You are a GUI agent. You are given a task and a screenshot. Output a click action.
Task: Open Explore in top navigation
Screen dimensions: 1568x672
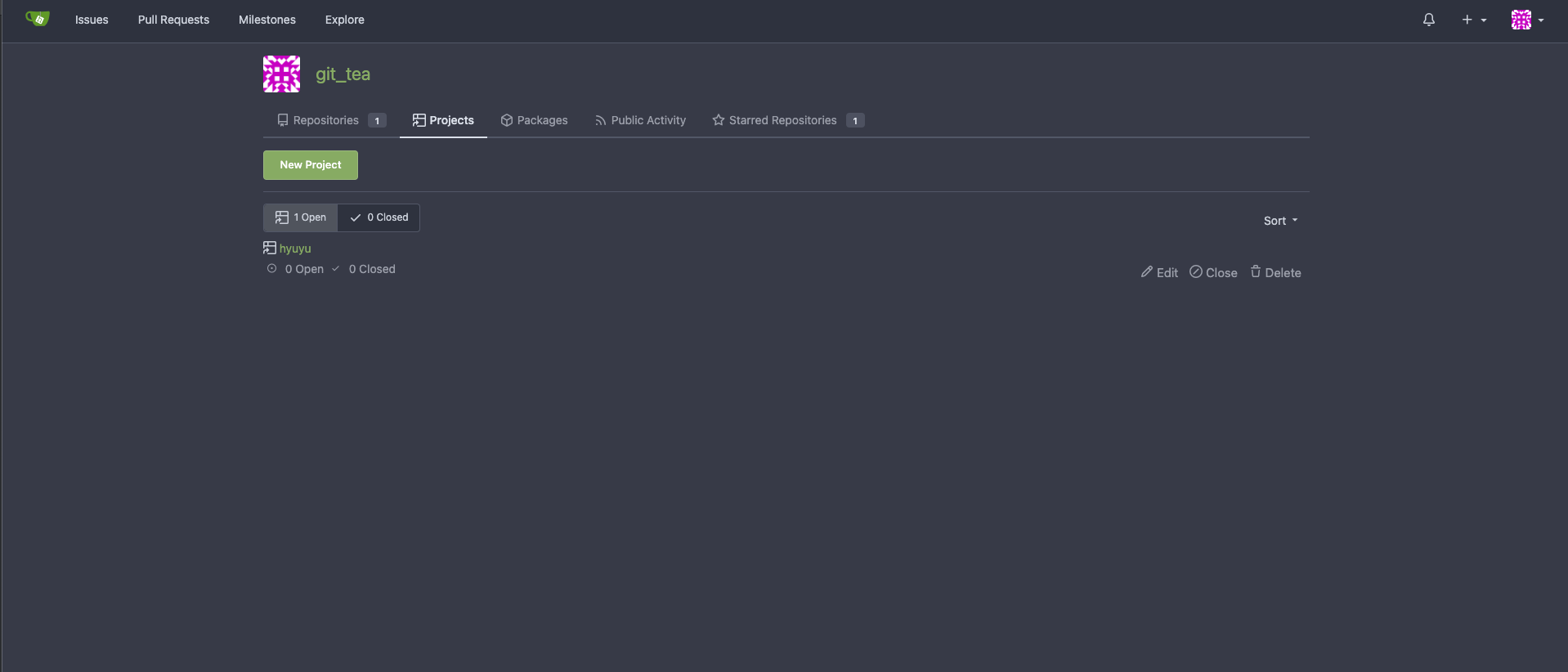(345, 20)
